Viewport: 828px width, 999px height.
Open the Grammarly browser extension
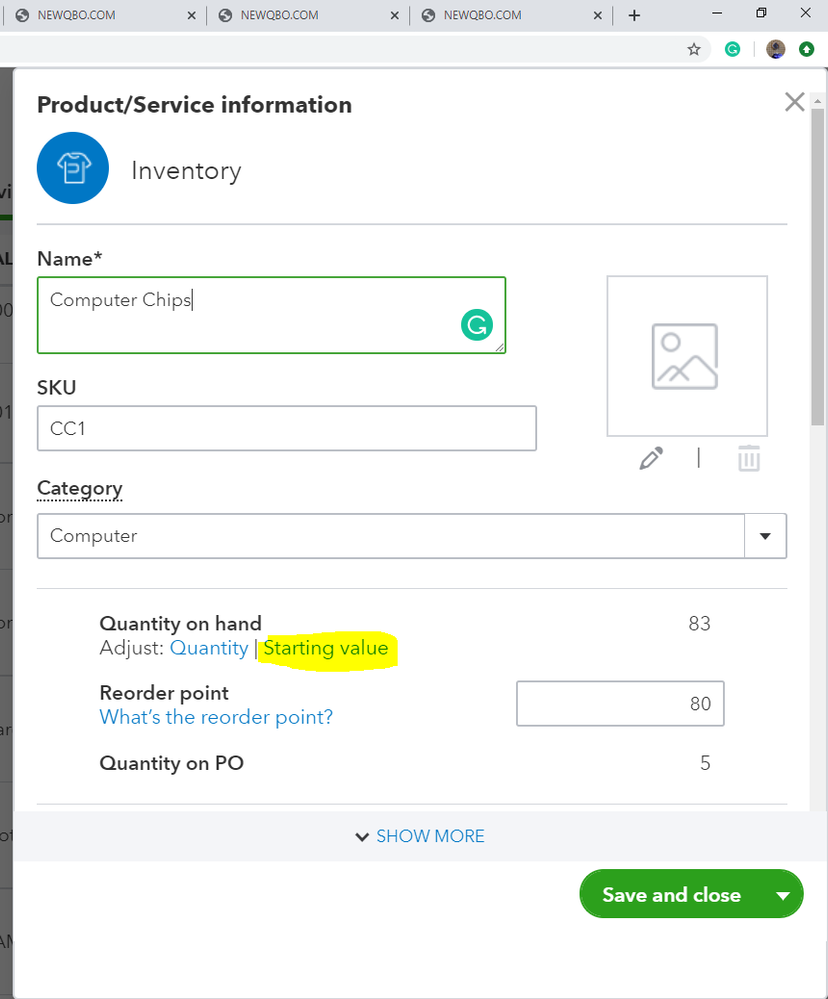point(733,49)
